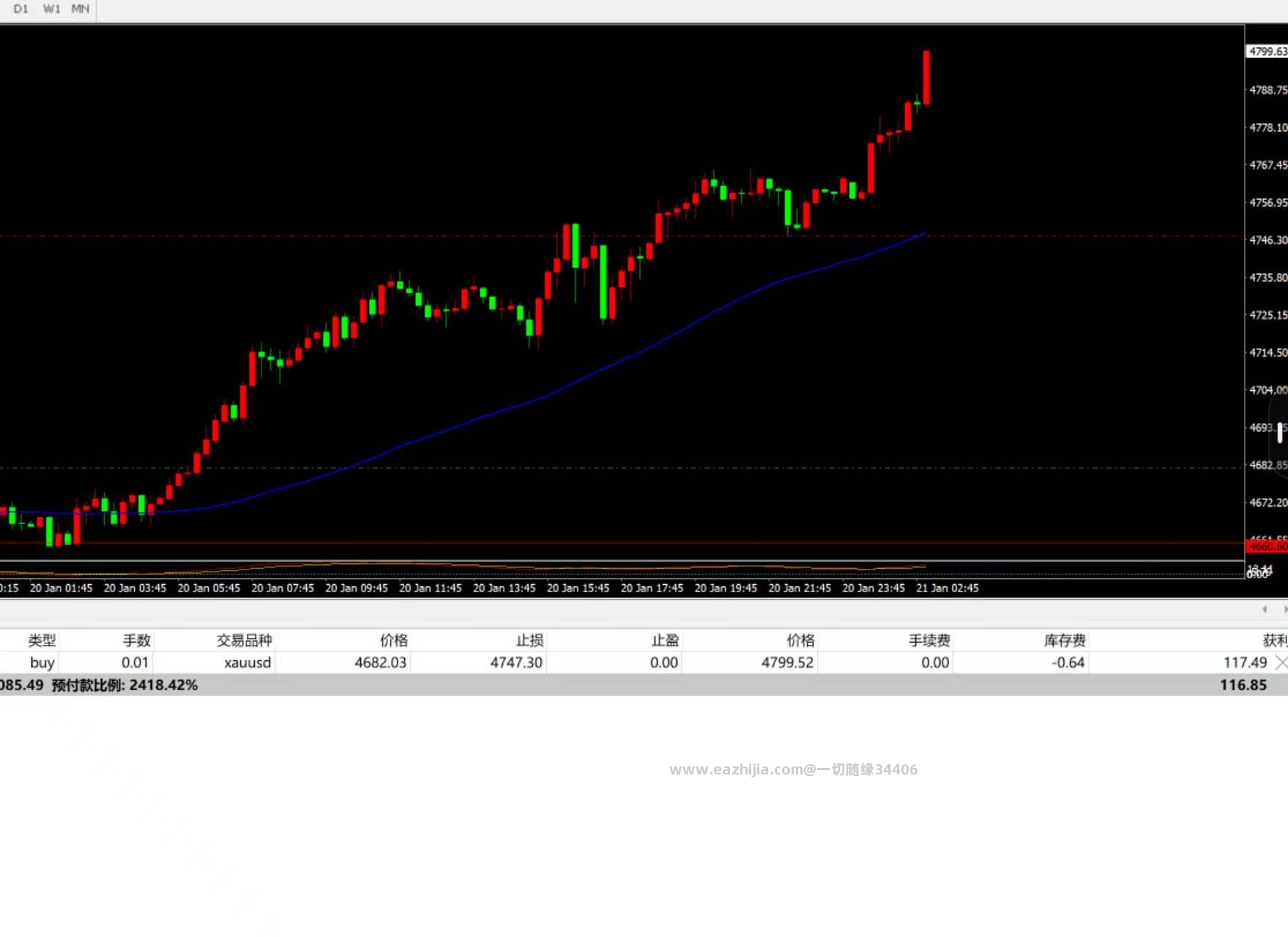Click the '20 Jan 03:45' time axis label
Screen dimensions: 1288x937
pos(135,588)
